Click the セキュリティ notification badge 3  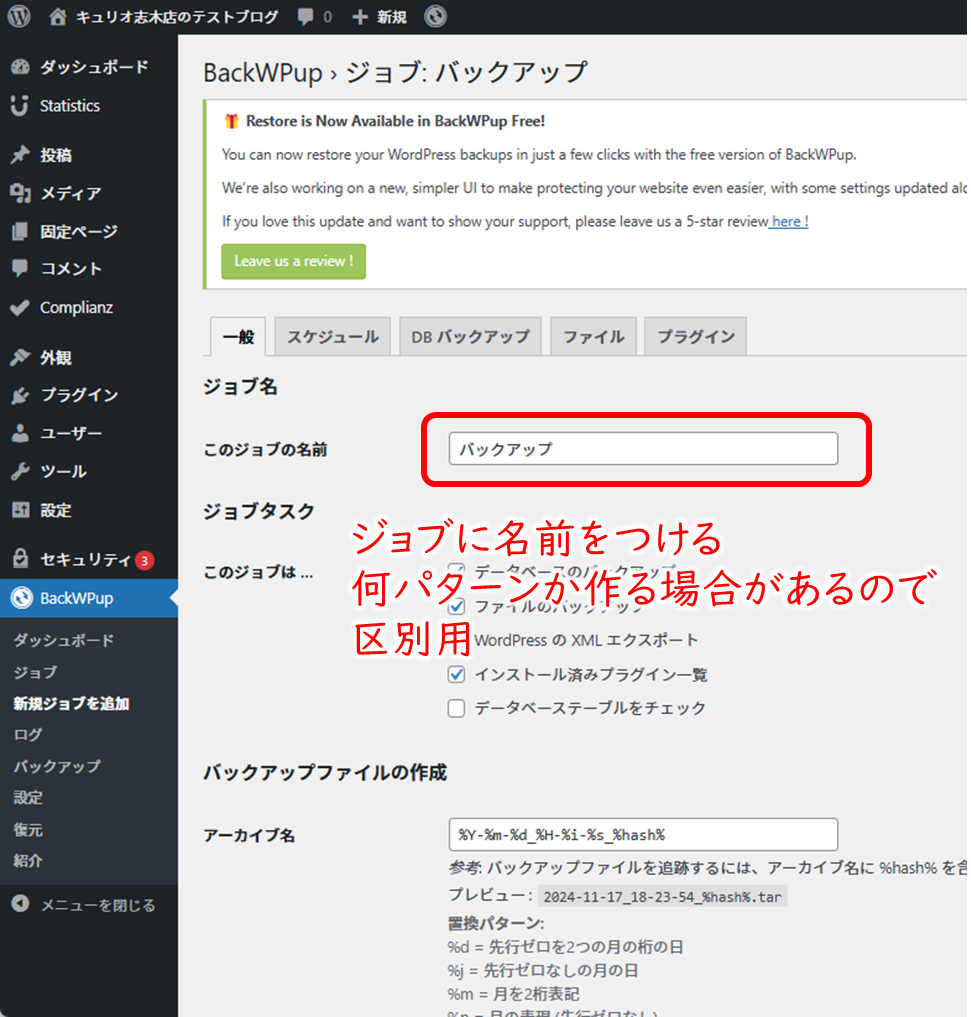tap(145, 560)
